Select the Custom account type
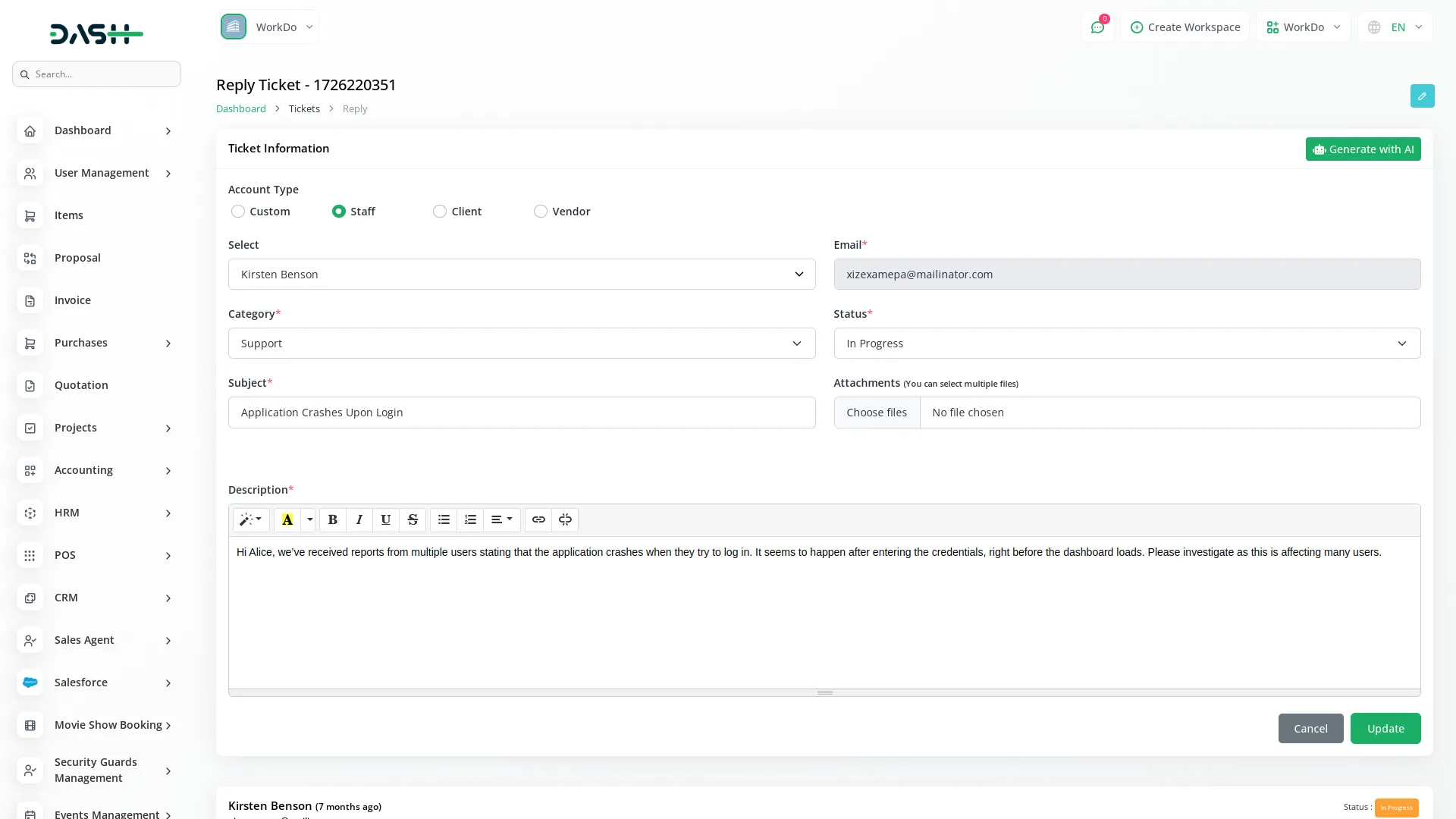The height and width of the screenshot is (819, 1456). pos(238,212)
